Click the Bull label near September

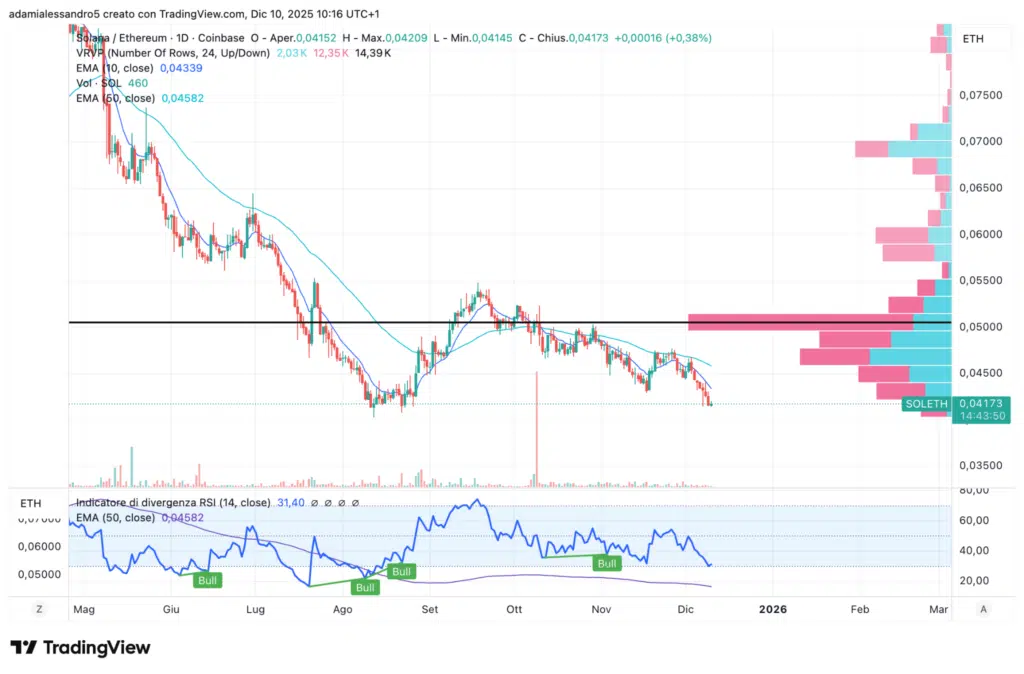pos(401,571)
